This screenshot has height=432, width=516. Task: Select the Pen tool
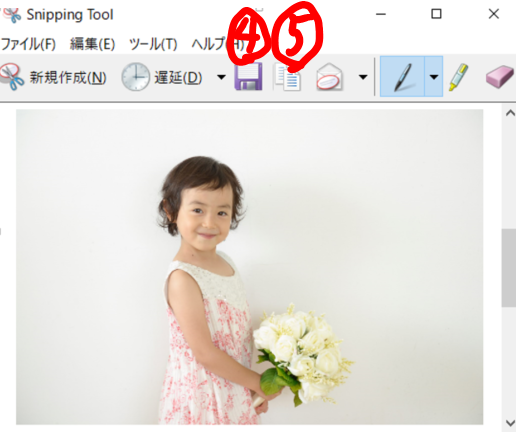402,77
